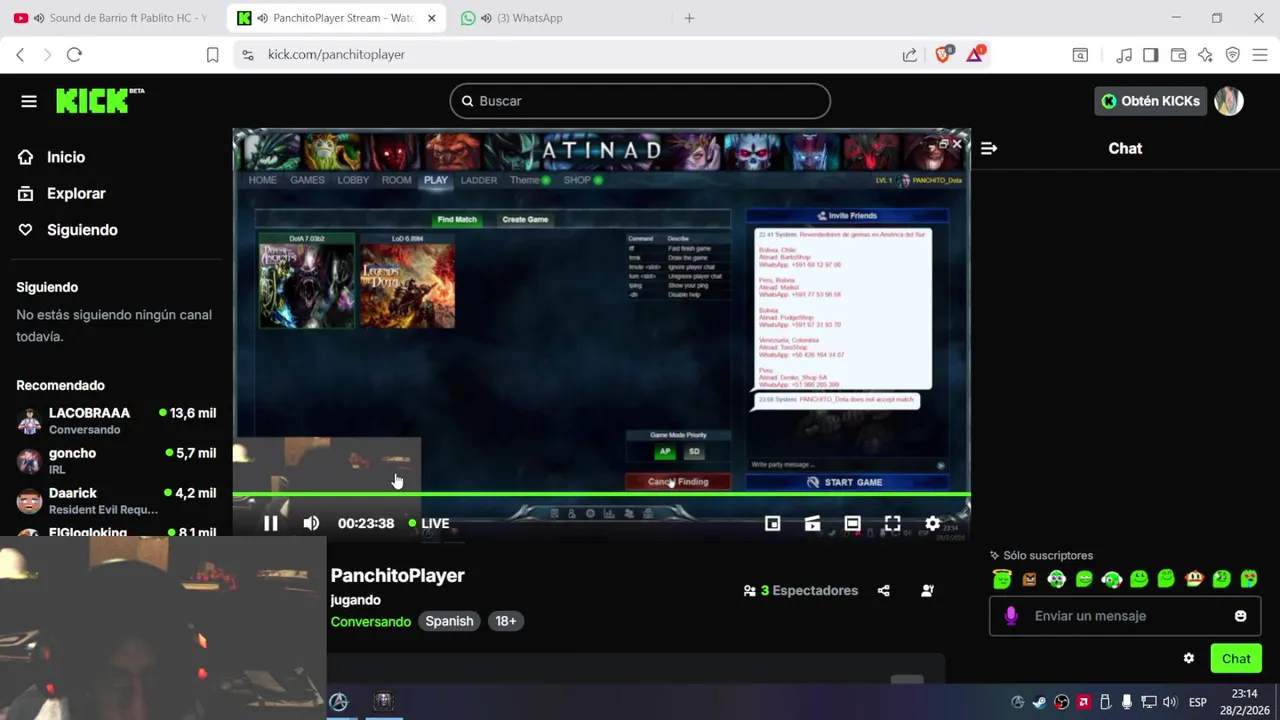This screenshot has width=1280, height=720.
Task: Open the user profile avatar menu
Action: [1229, 101]
